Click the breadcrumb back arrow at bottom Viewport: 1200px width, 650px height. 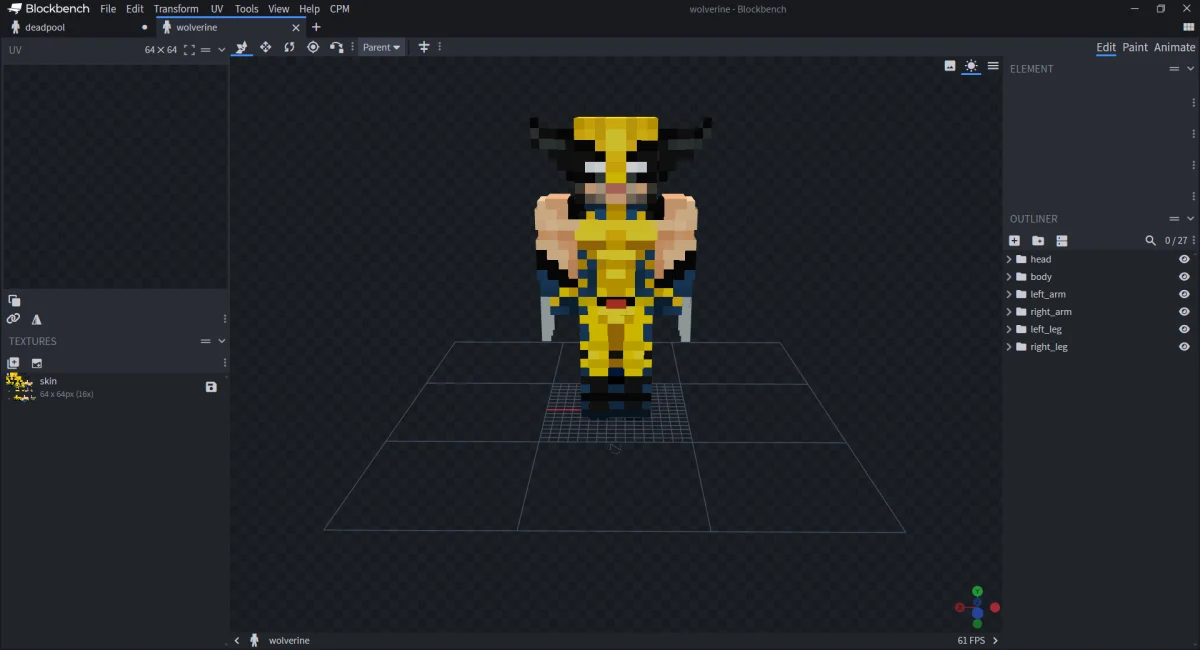237,640
